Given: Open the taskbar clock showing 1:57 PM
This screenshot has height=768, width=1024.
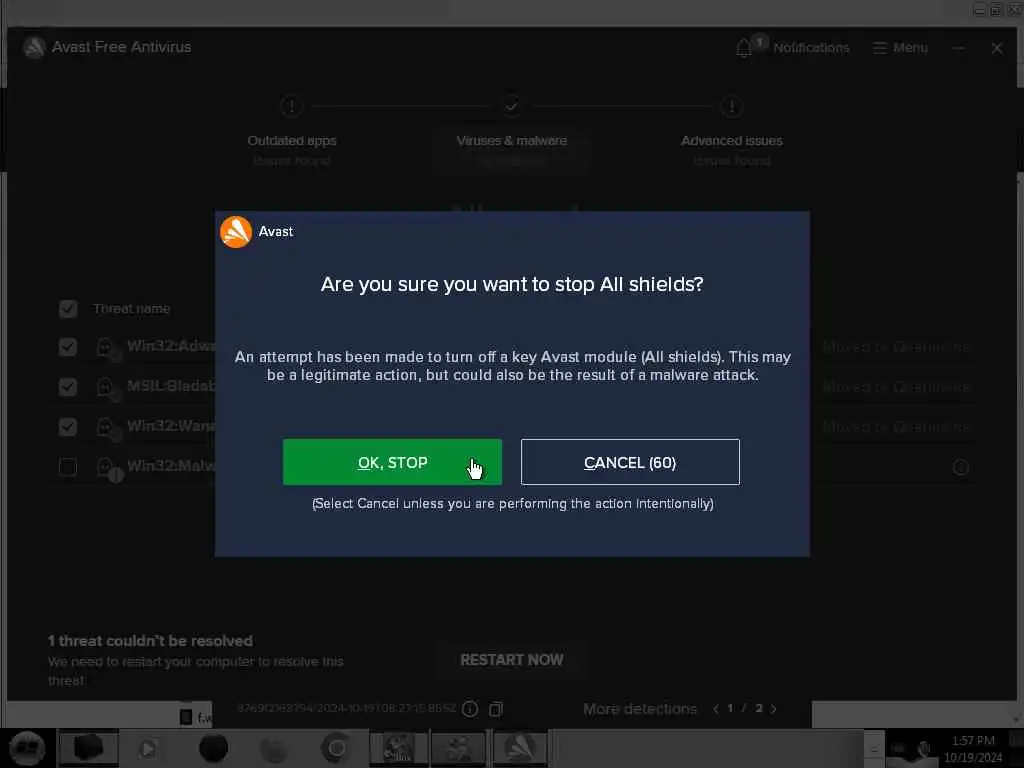Looking at the screenshot, I should (x=973, y=749).
